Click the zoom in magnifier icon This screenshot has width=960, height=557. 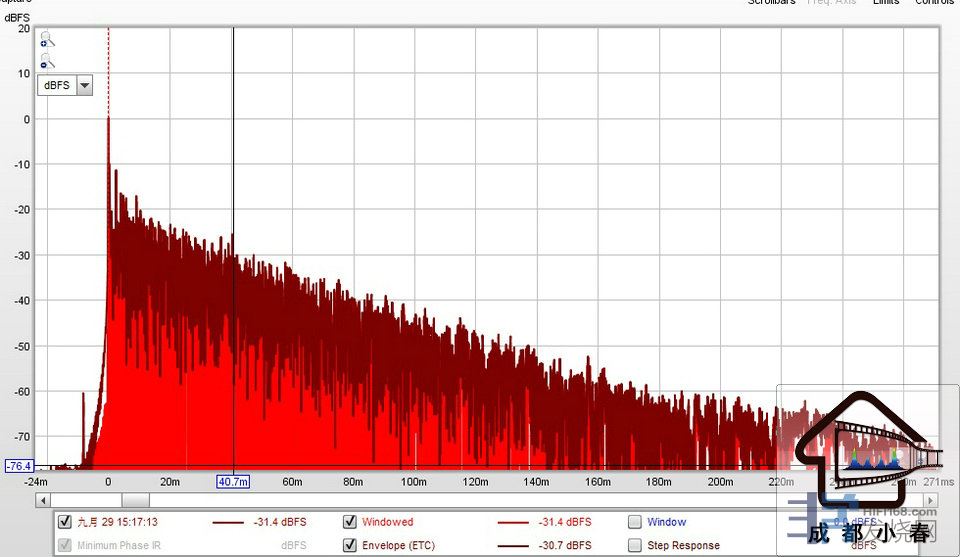(45, 41)
